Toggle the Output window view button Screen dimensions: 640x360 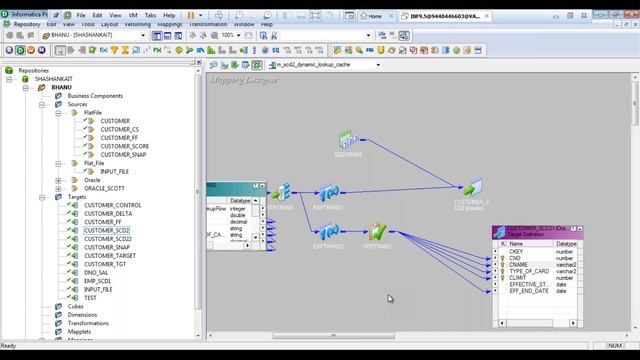(167, 36)
